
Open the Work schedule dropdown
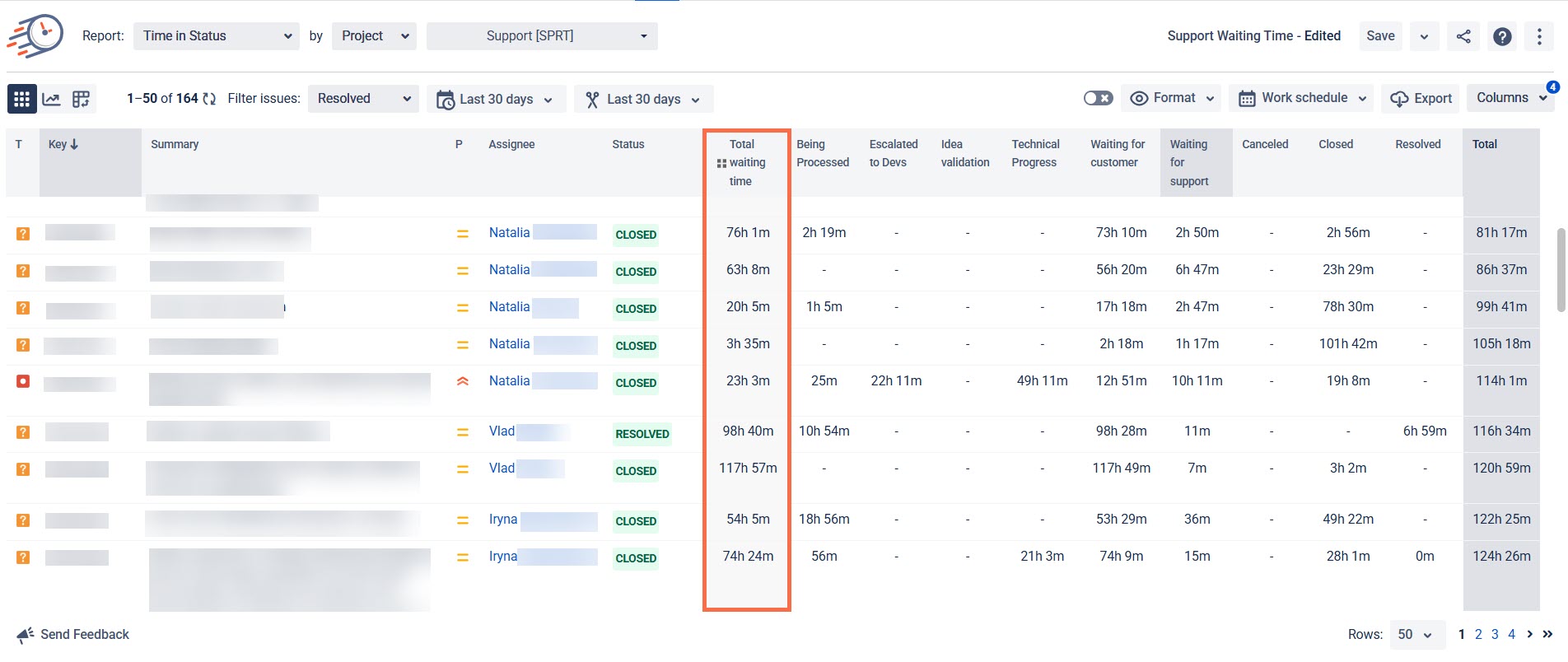click(1302, 98)
